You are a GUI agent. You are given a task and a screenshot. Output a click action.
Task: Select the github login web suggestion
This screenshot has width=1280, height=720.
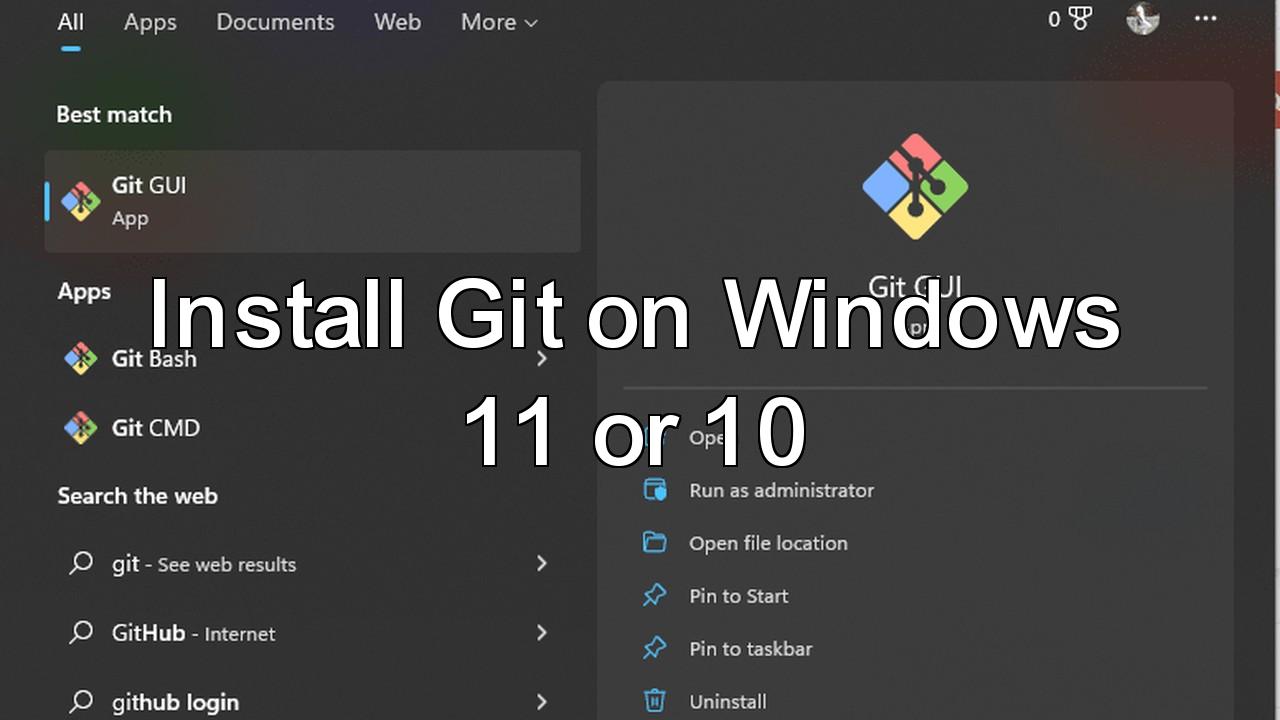175,702
